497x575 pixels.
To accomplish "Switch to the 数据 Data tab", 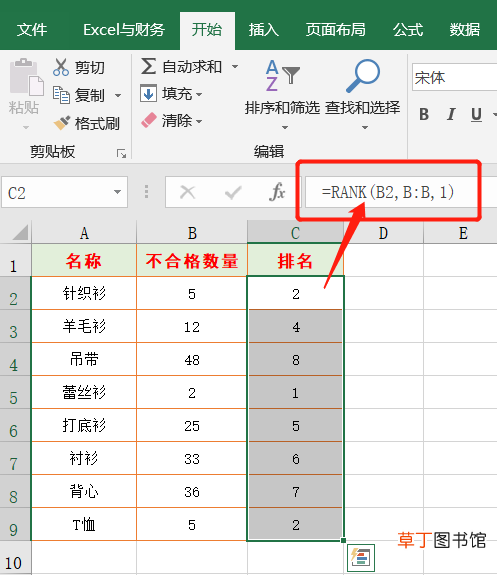I will pyautogui.click(x=465, y=30).
